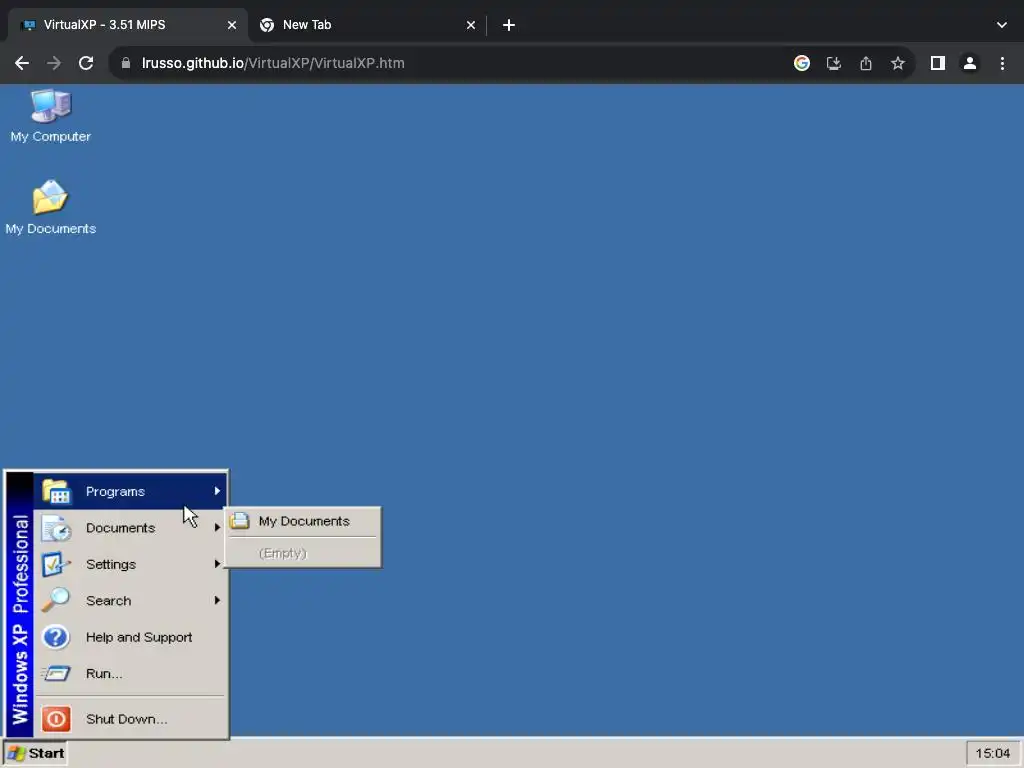
Task: Open Chrome side panel icon
Action: pos(938,63)
